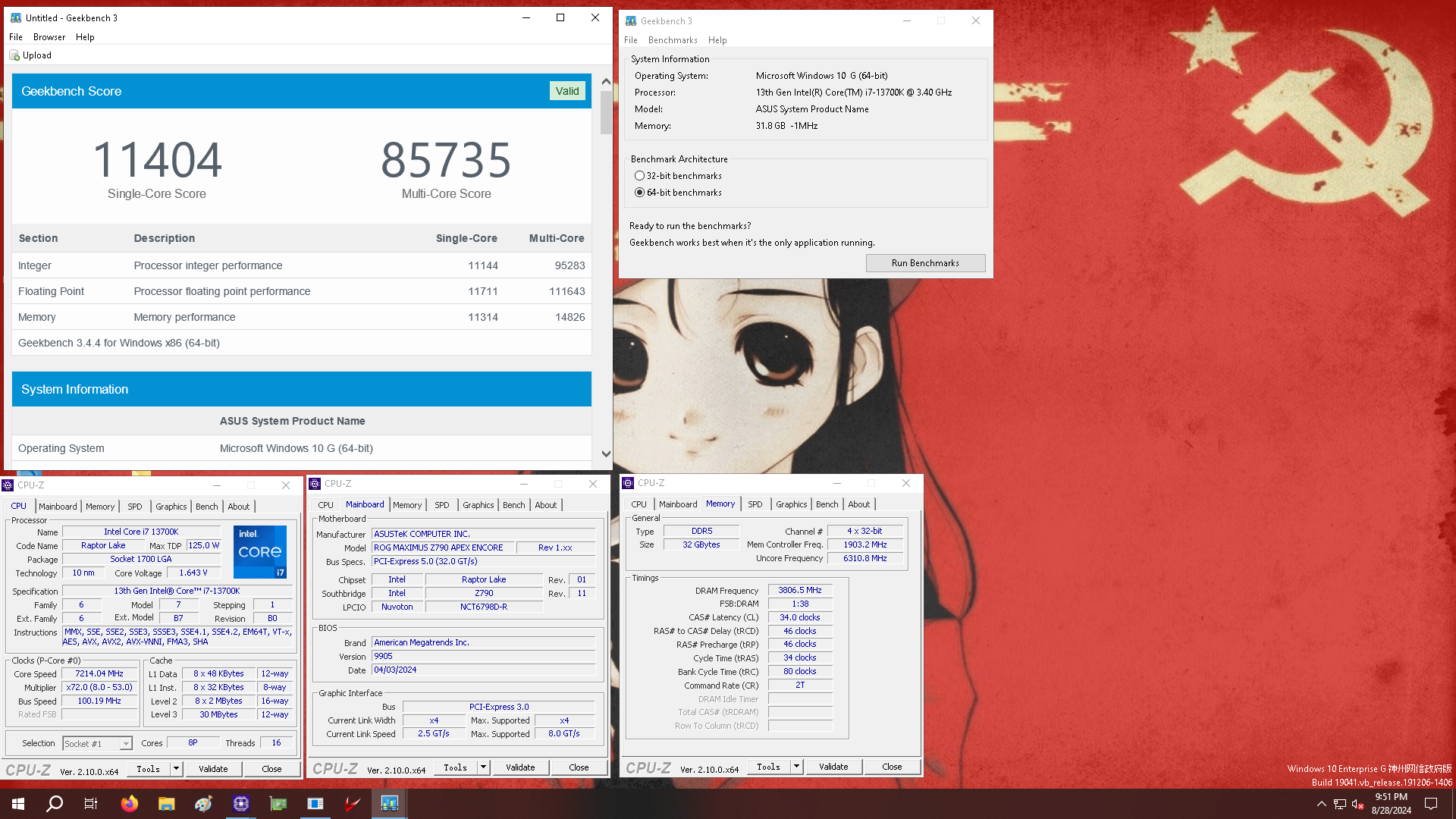The image size is (1456, 819).
Task: Open Tools dropdown arrow in Memory window
Action: coord(796,767)
